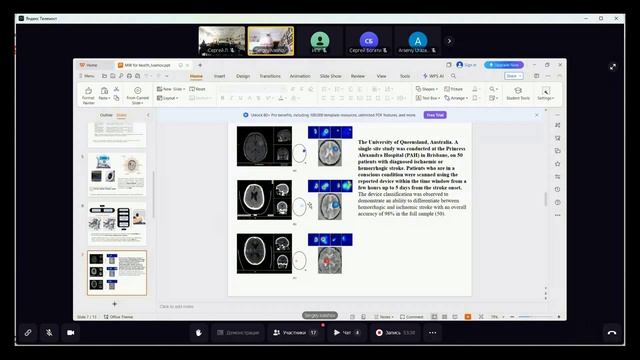Open the Slide Show ribbon tab
Image resolution: width=640 pixels, height=360 pixels.
pyautogui.click(x=330, y=76)
